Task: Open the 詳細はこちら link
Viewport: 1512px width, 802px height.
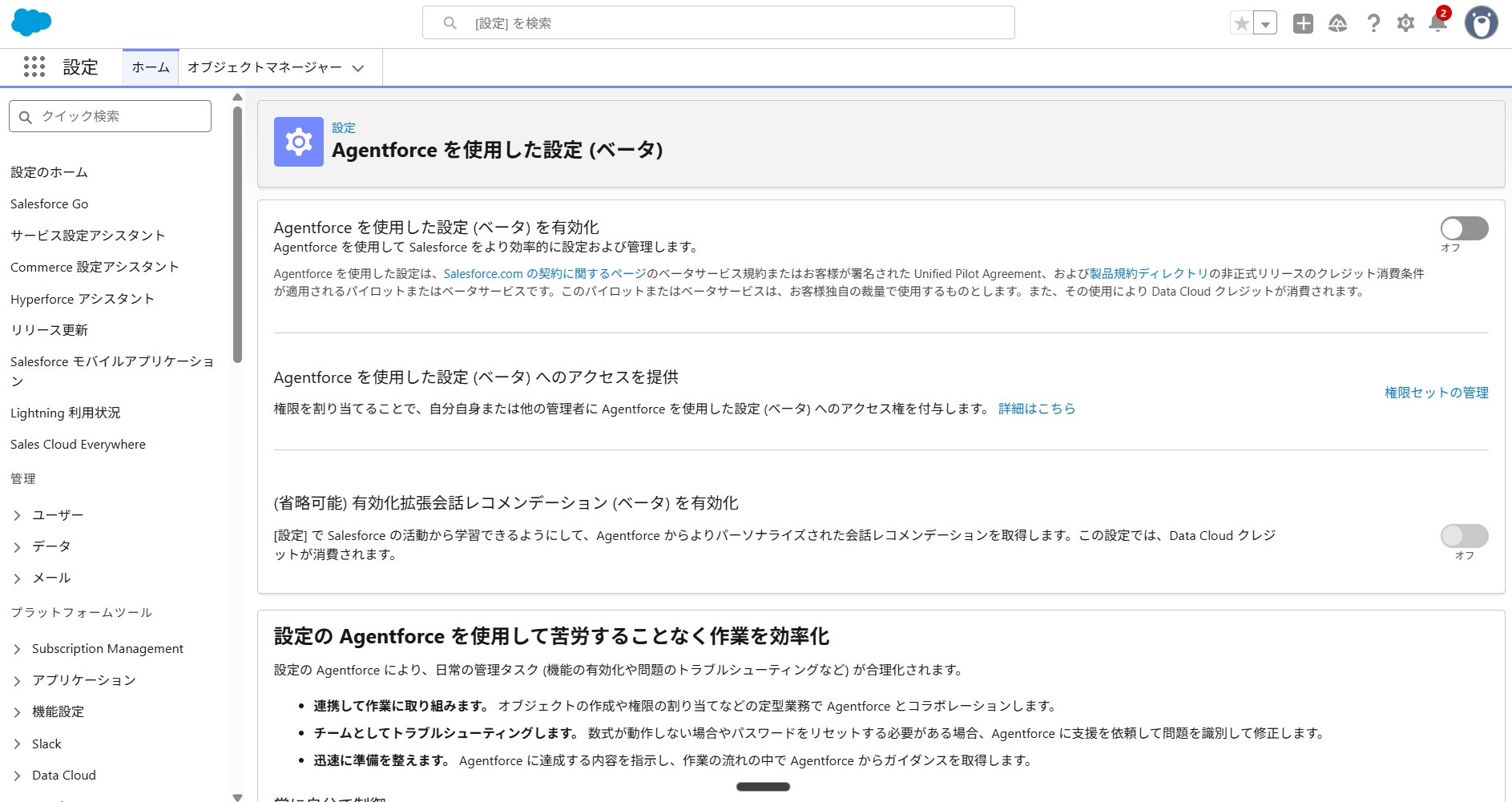Action: pyautogui.click(x=1036, y=409)
